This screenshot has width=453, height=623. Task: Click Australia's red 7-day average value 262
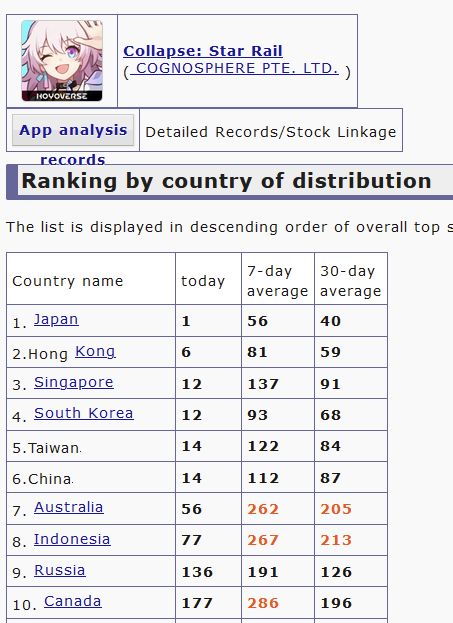(x=263, y=509)
